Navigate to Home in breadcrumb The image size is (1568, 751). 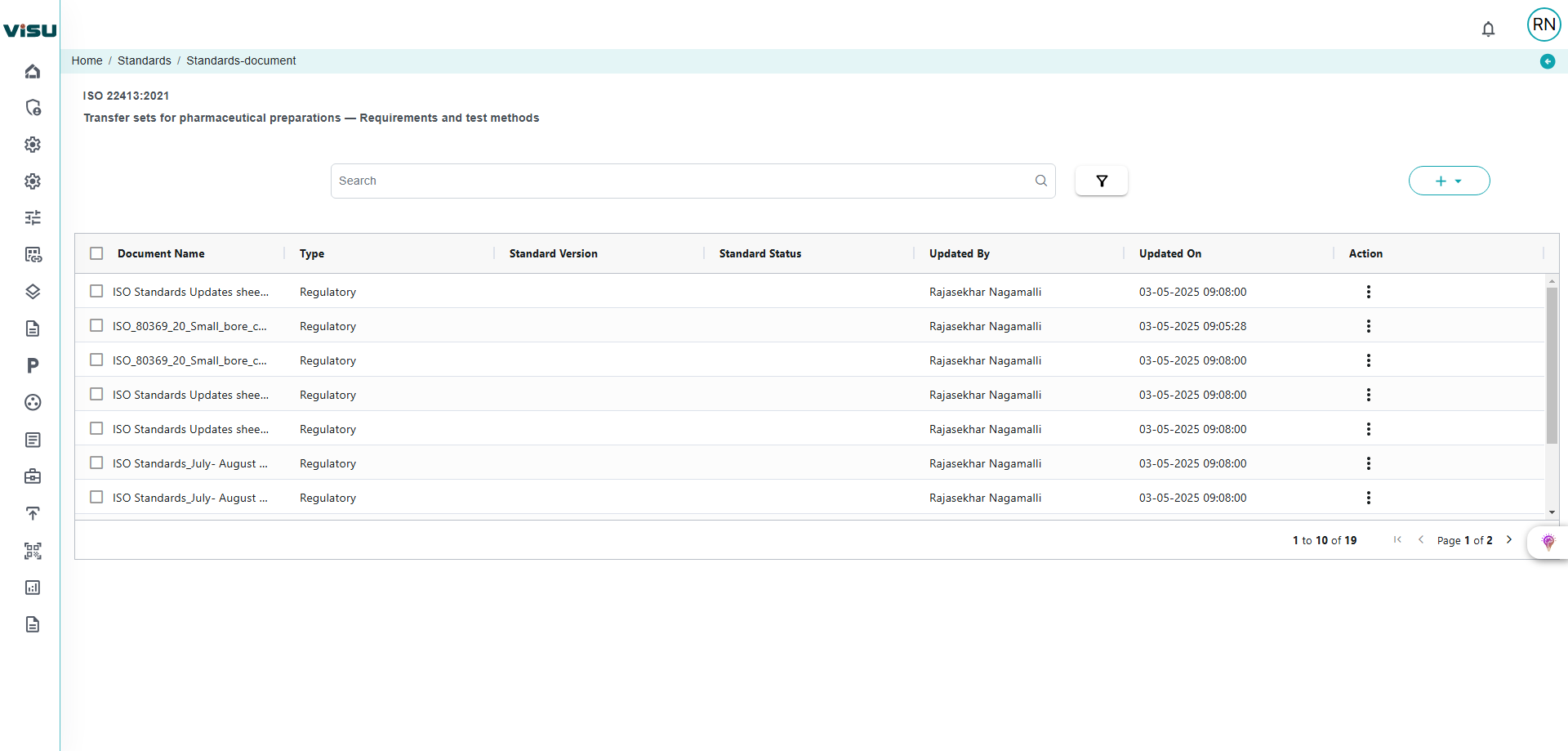pyautogui.click(x=87, y=60)
